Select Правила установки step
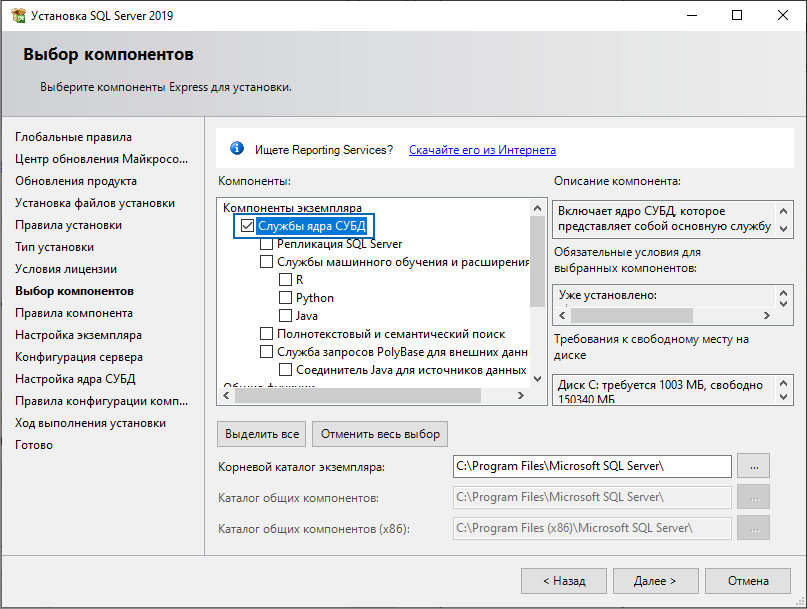Image resolution: width=807 pixels, height=609 pixels. coord(68,225)
